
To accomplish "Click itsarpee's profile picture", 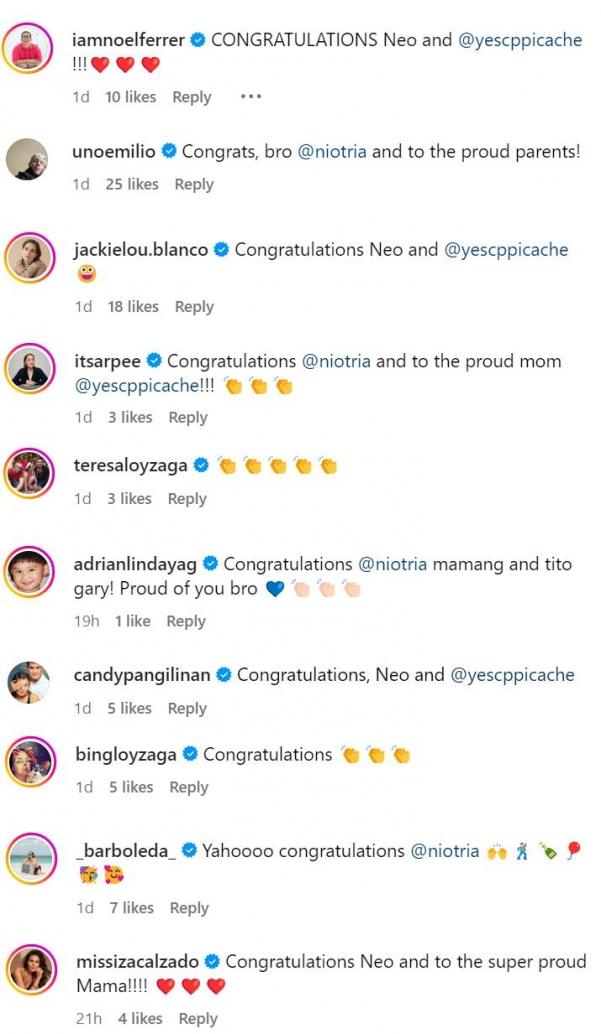I will point(27,368).
